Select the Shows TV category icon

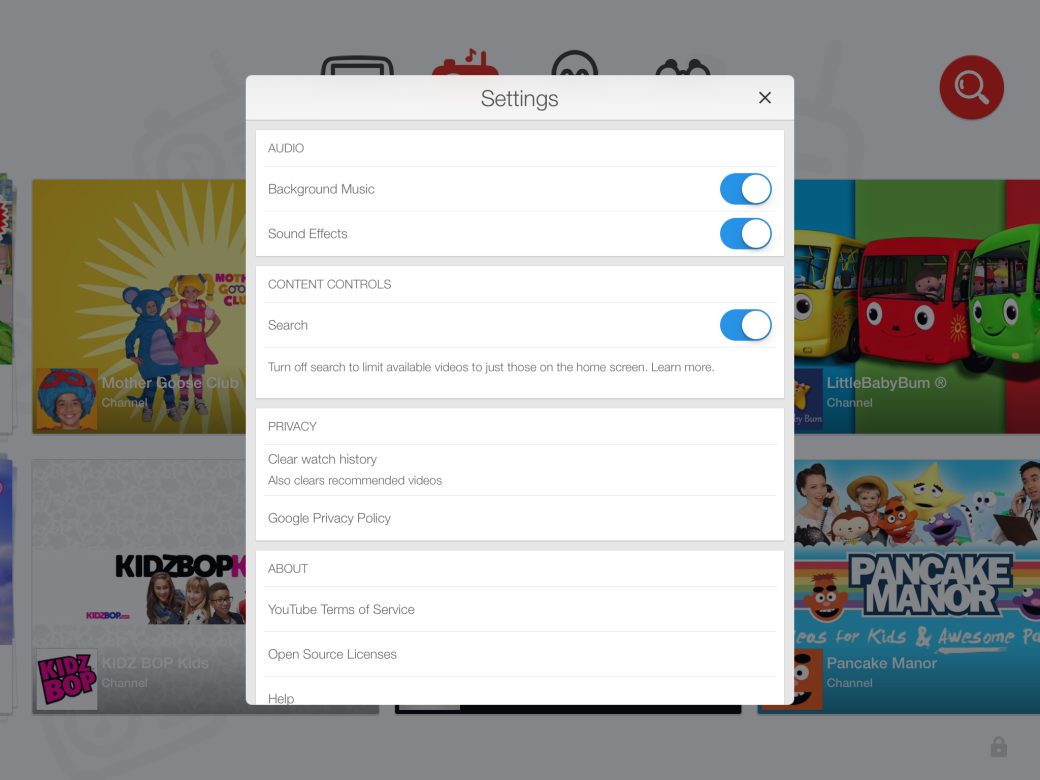(x=357, y=66)
